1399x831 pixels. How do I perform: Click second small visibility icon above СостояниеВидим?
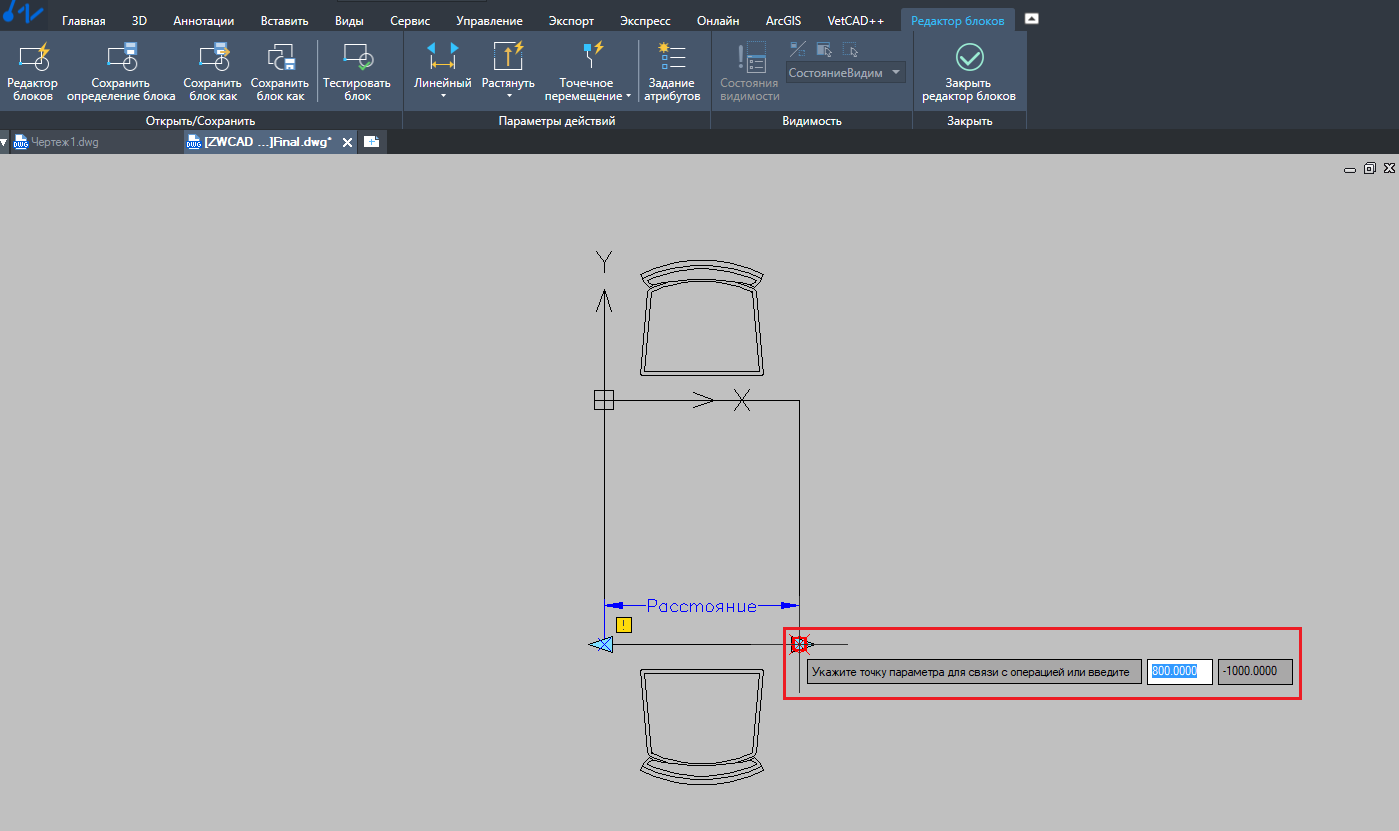pyautogui.click(x=824, y=49)
